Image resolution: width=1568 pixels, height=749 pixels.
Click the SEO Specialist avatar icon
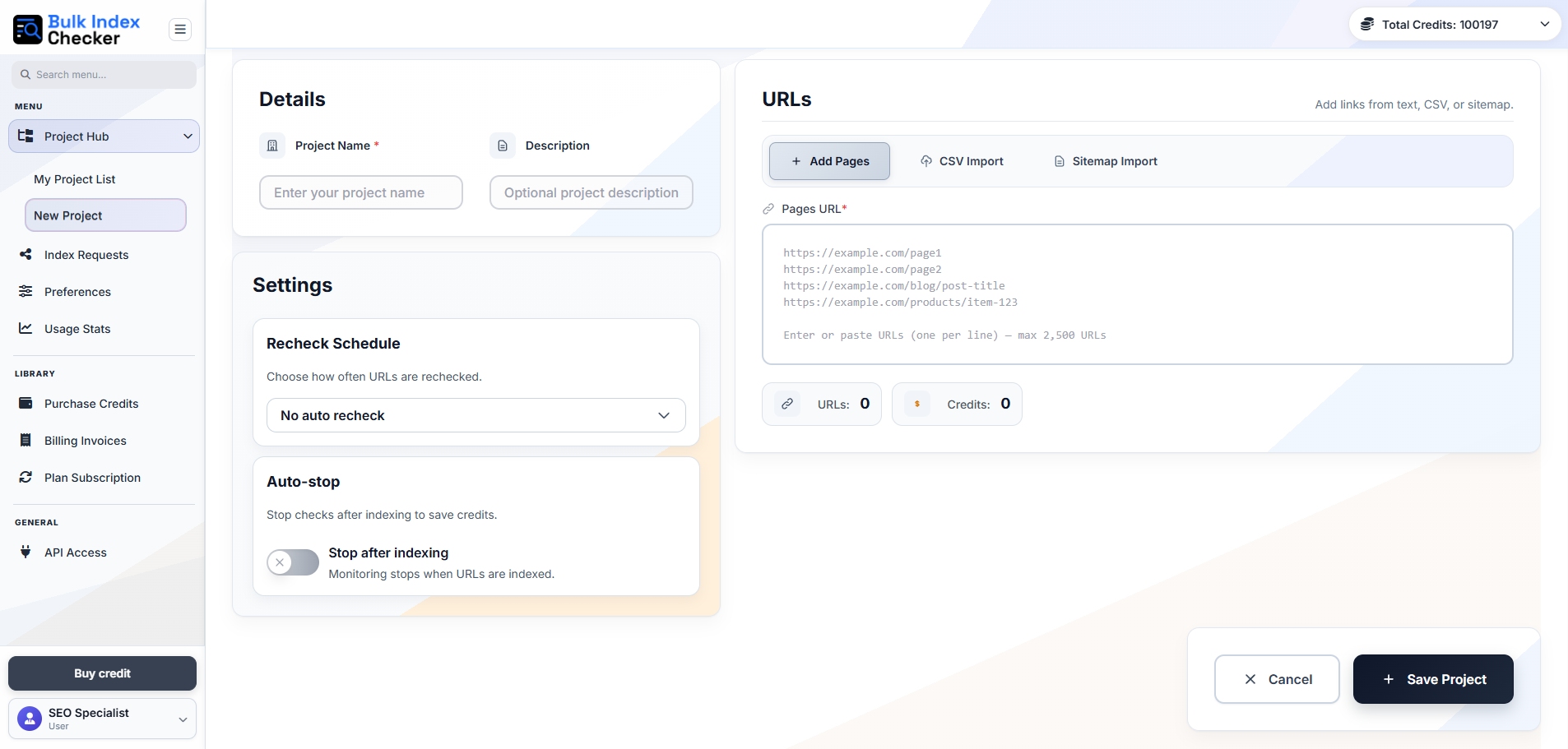point(30,719)
